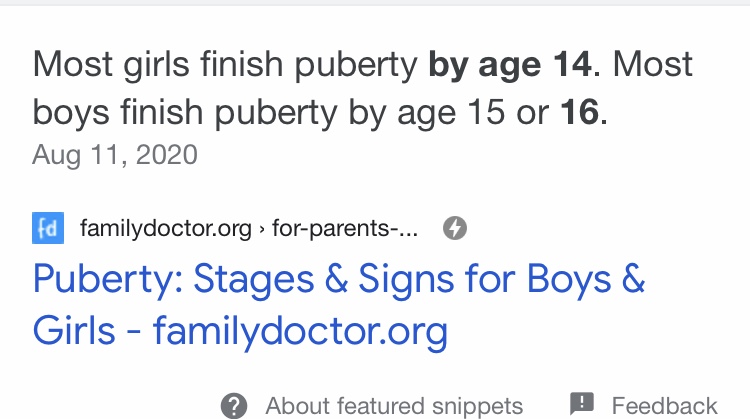Click the Feedback text link
Screen dimensions: 750x419
(x=664, y=406)
